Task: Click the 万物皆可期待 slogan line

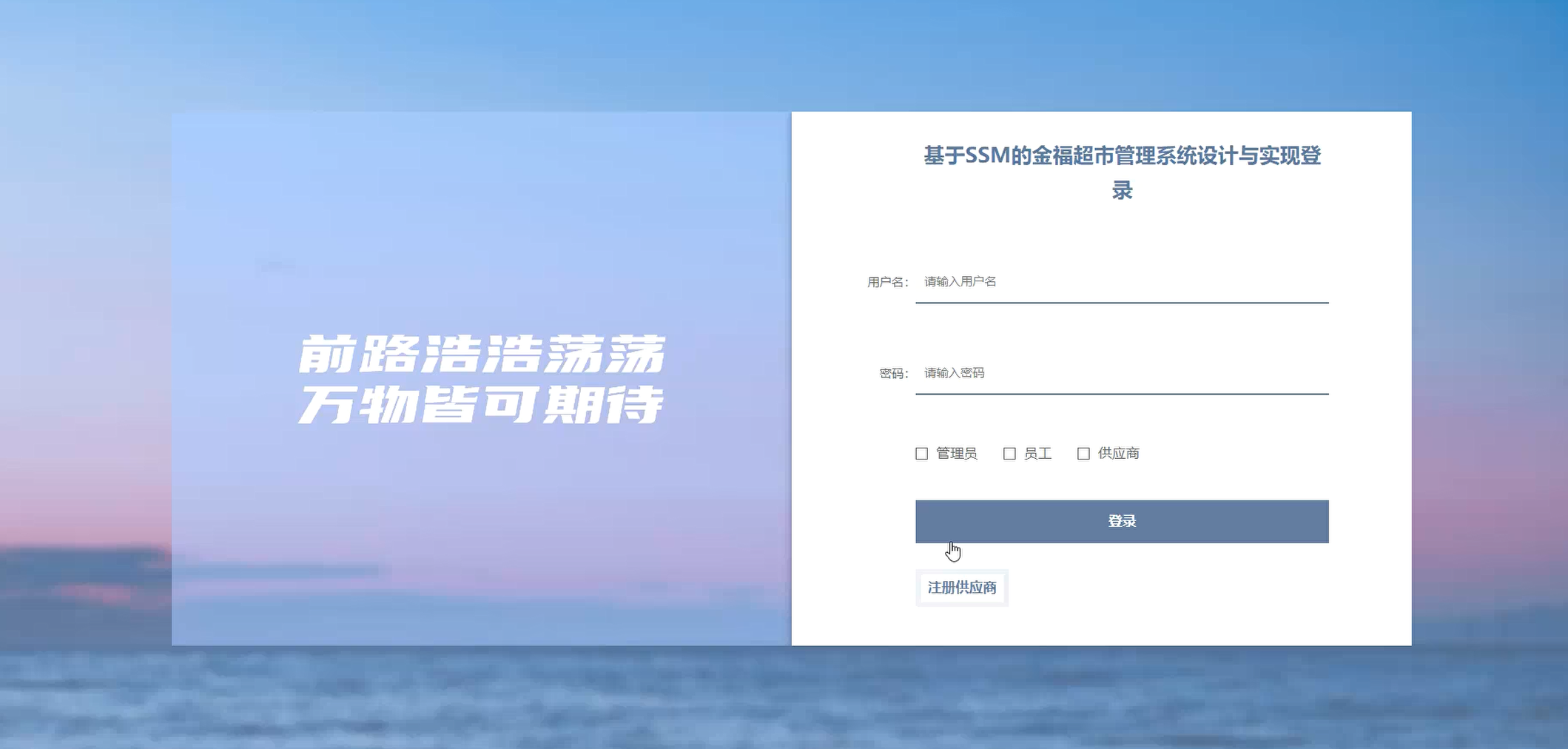Action: pos(481,404)
